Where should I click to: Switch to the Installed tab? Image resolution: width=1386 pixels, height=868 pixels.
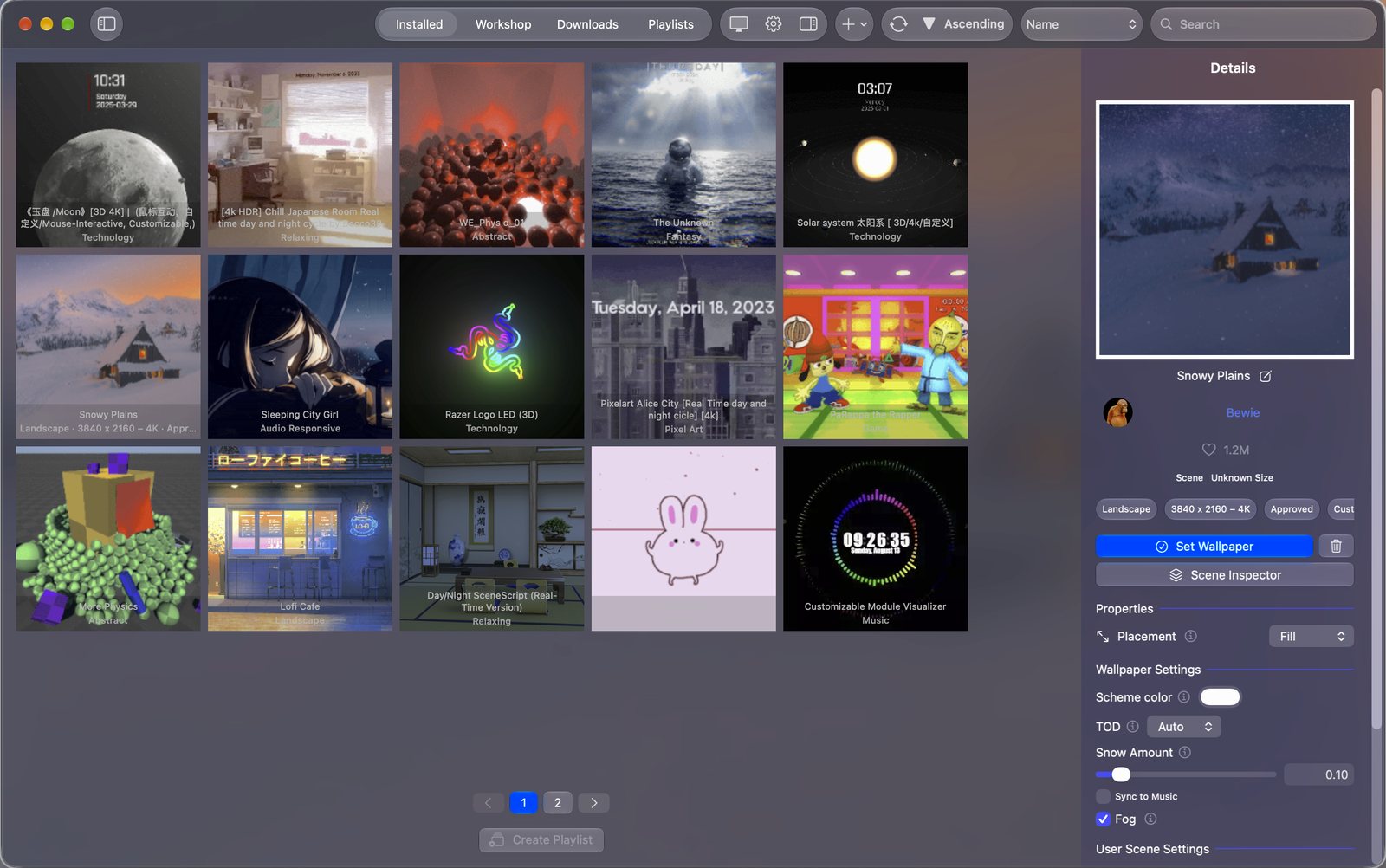(x=419, y=24)
